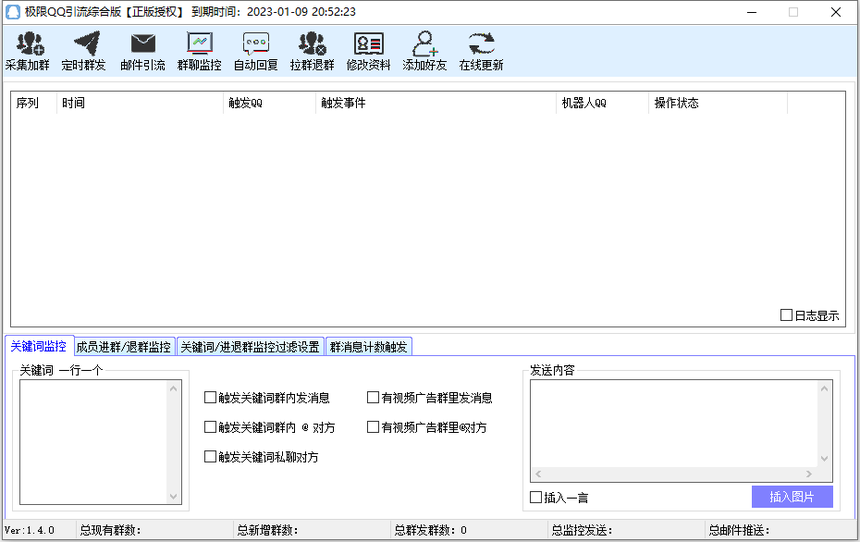860x542 pixels.
Task: Click the app logo in title bar
Action: 13,12
